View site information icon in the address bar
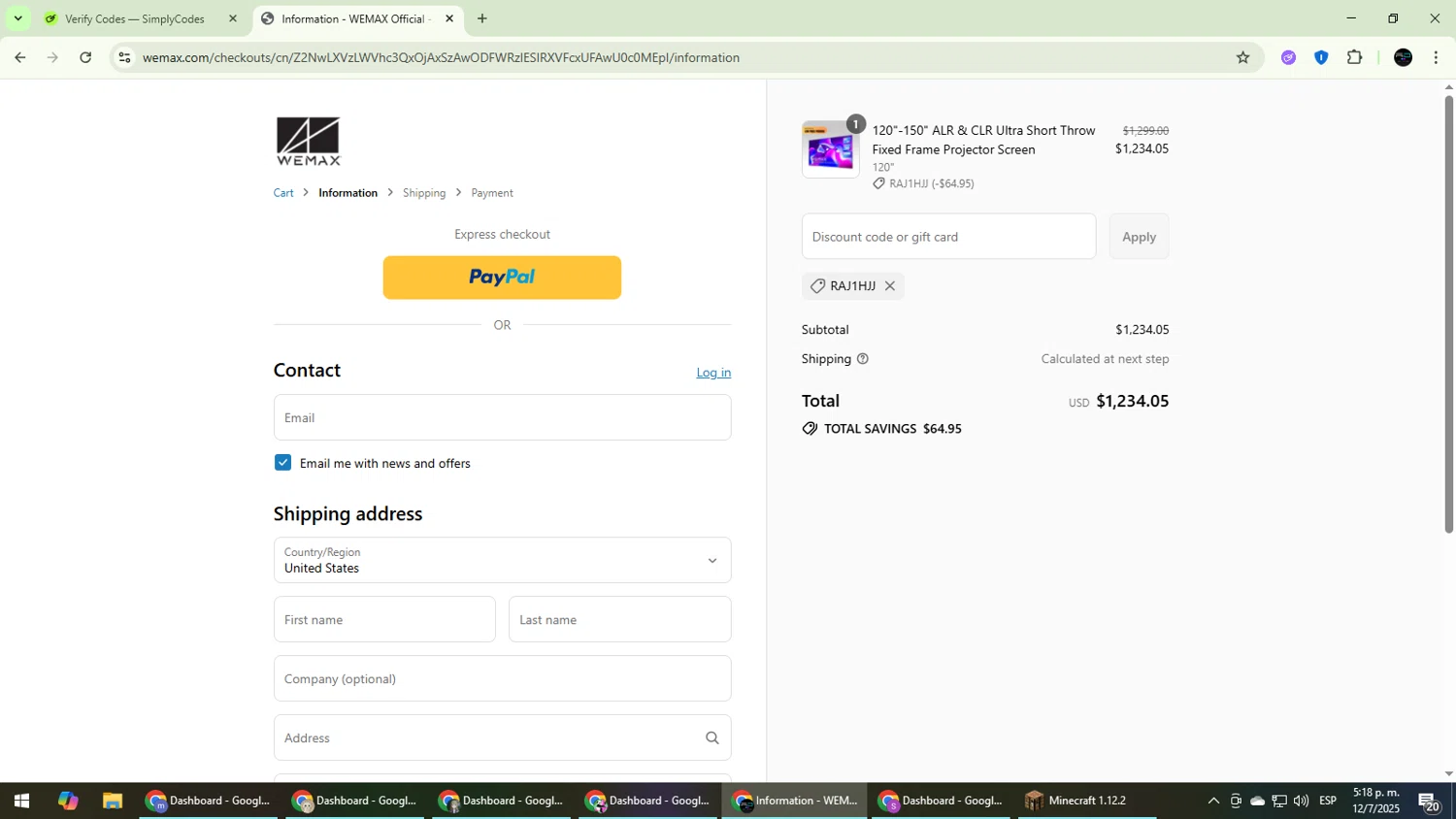 (124, 57)
